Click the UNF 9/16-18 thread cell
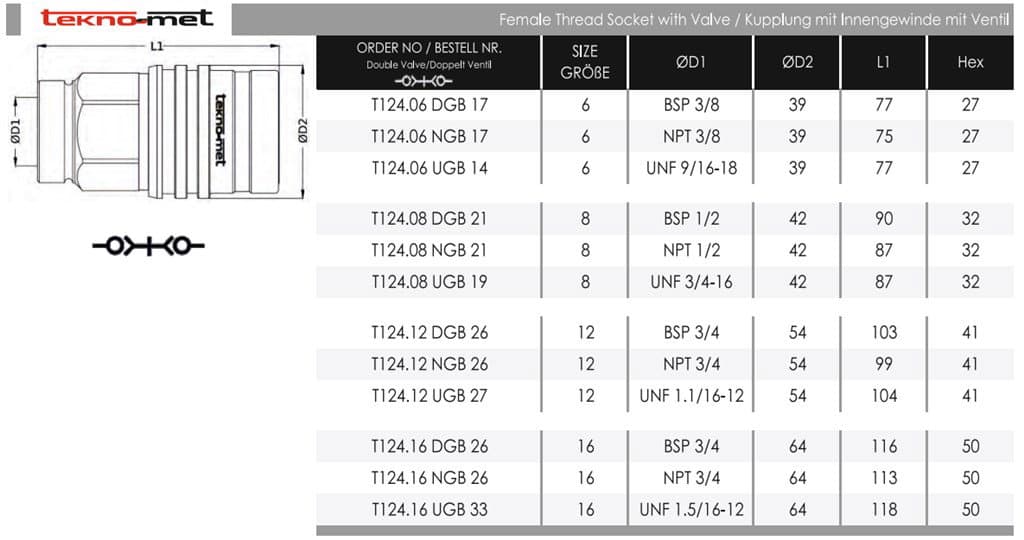The image size is (1024, 540). click(691, 168)
